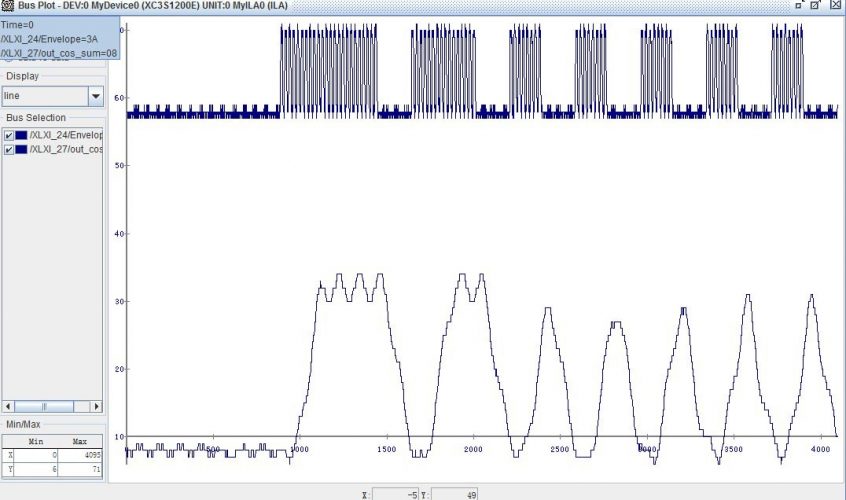Uncheck the /XLXI_27/out_cos bus checkbox

(x=9, y=149)
